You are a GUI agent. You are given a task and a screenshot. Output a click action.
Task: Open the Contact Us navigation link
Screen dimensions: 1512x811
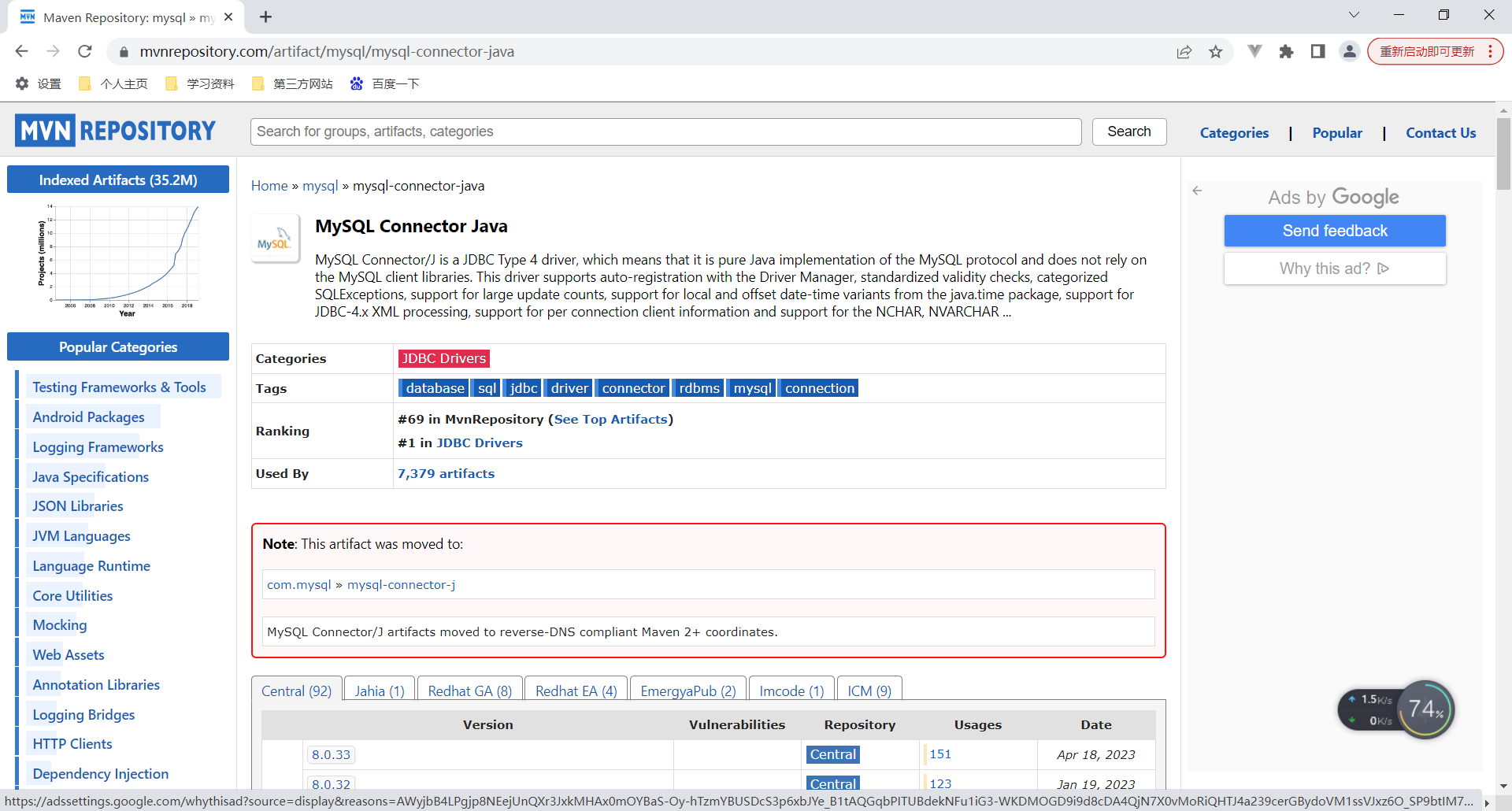coord(1440,133)
